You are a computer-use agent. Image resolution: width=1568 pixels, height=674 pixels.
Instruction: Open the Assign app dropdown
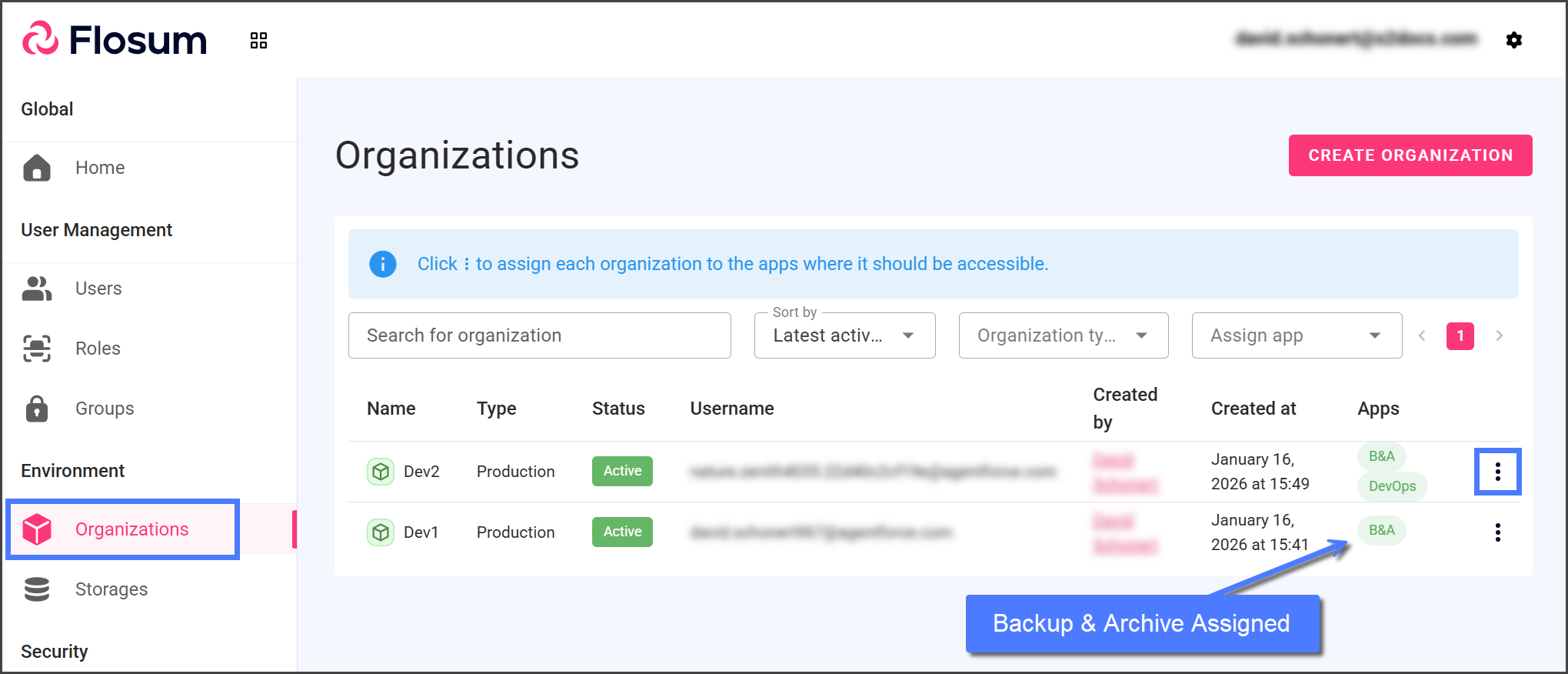click(x=1296, y=335)
